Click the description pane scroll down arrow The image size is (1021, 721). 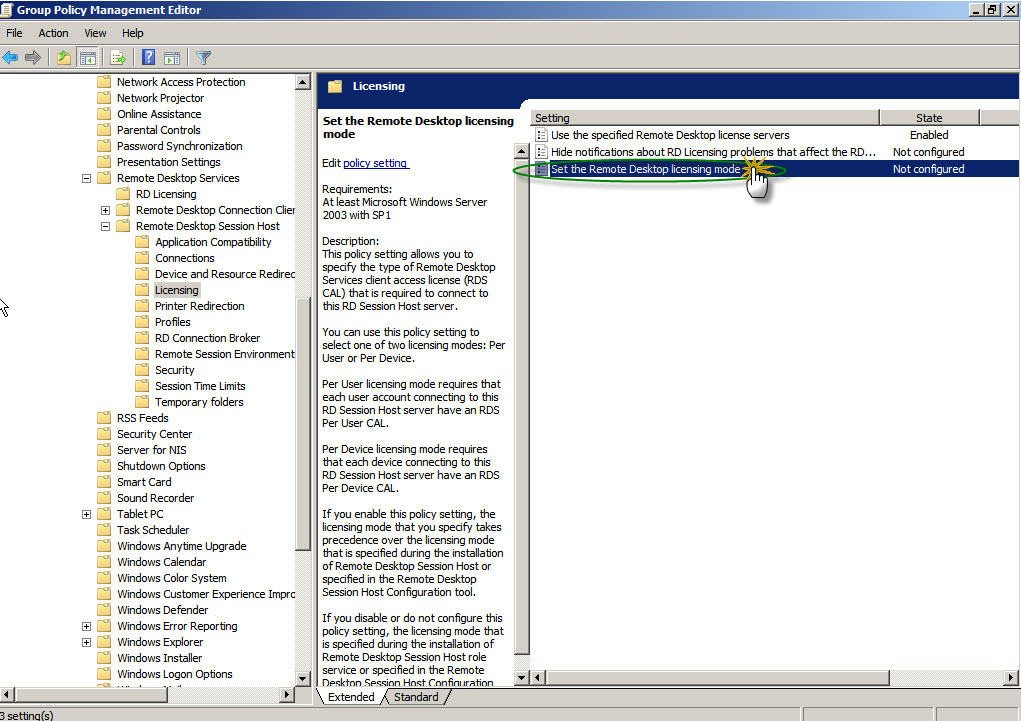pos(522,678)
